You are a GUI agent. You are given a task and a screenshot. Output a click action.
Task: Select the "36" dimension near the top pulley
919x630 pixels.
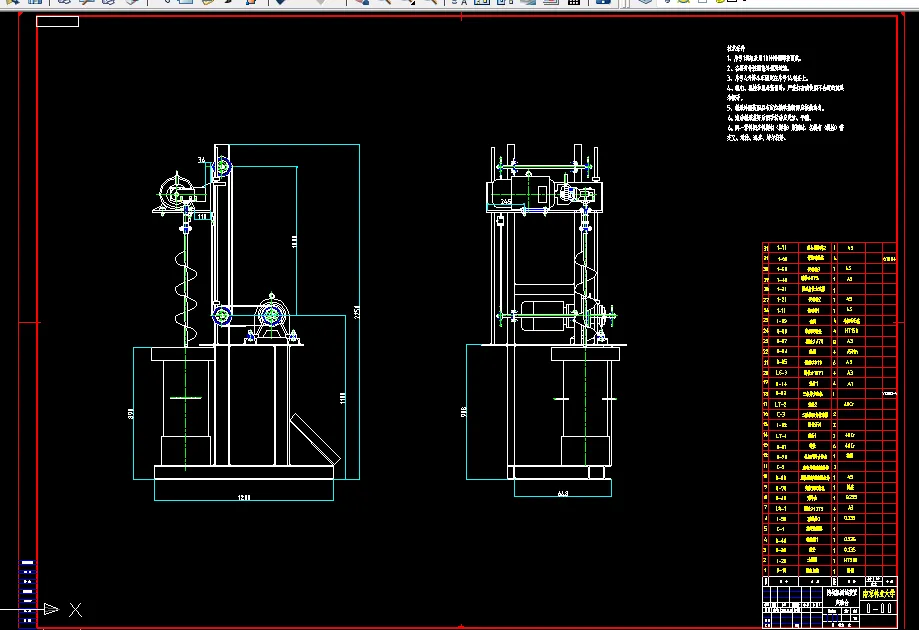pos(202,160)
